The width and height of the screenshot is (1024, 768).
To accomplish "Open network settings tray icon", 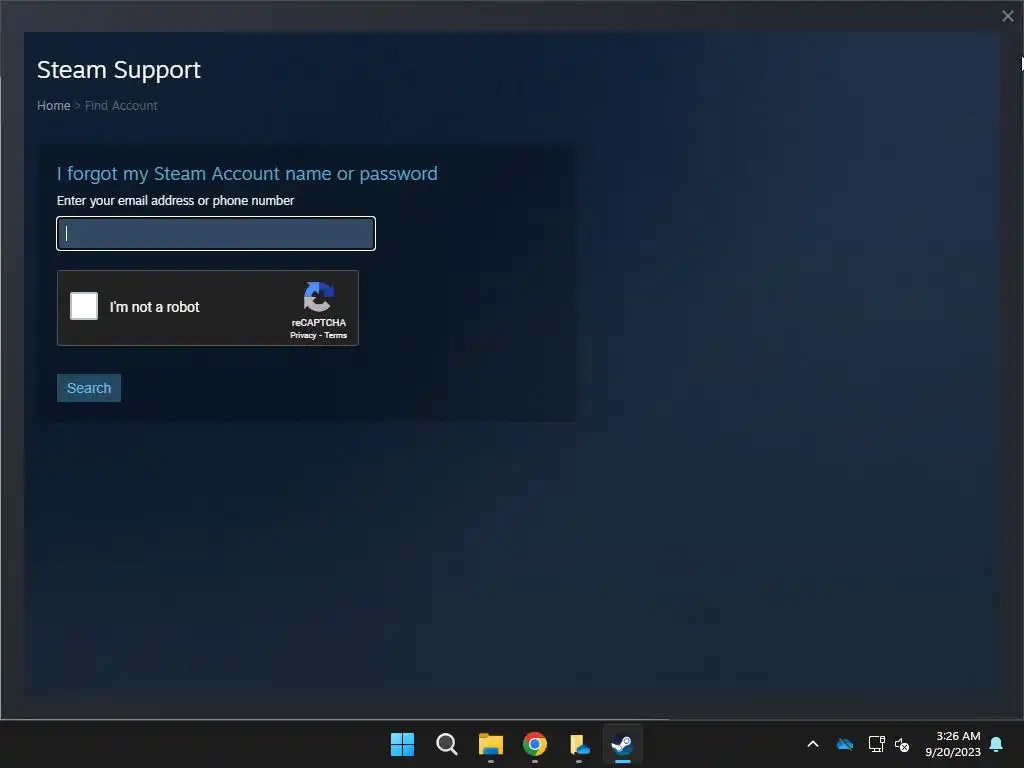I will click(876, 744).
